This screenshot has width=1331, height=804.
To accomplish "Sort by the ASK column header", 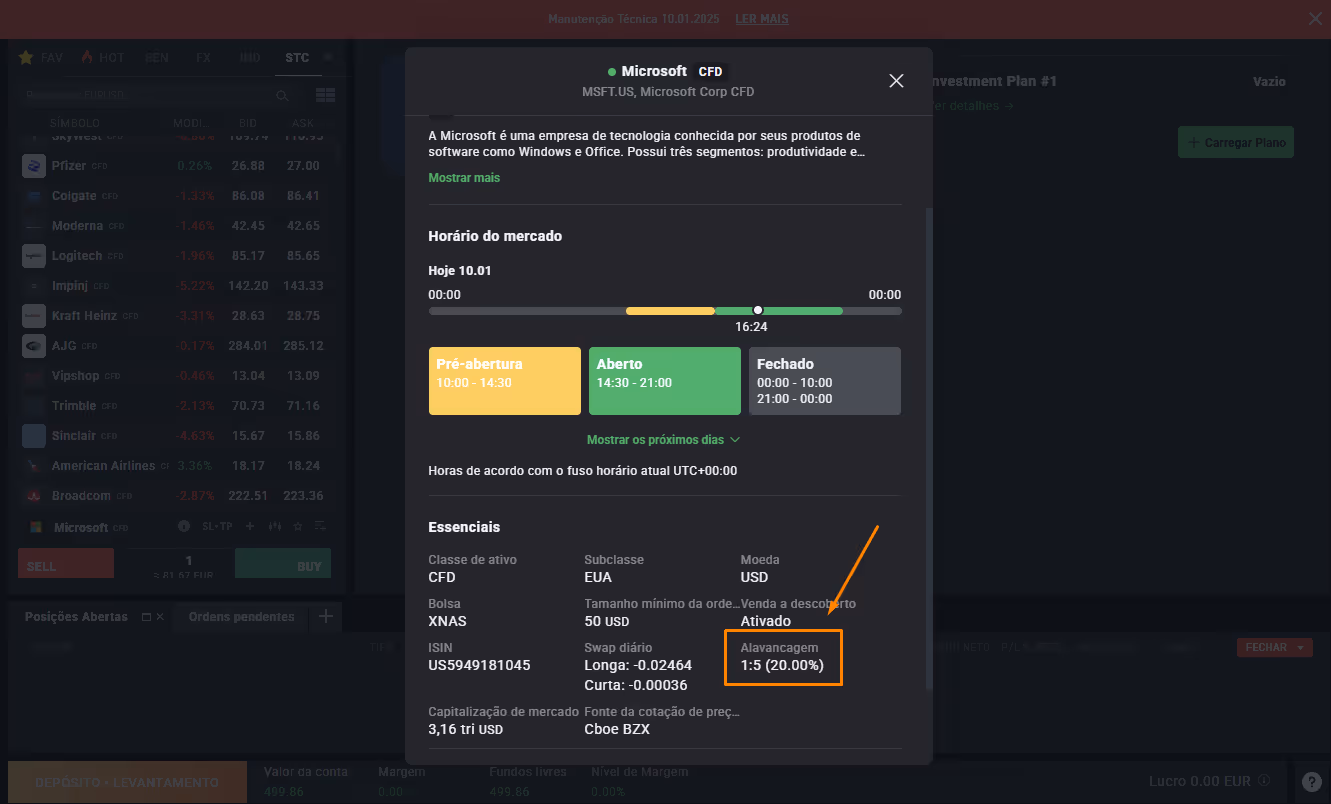I will click(303, 122).
